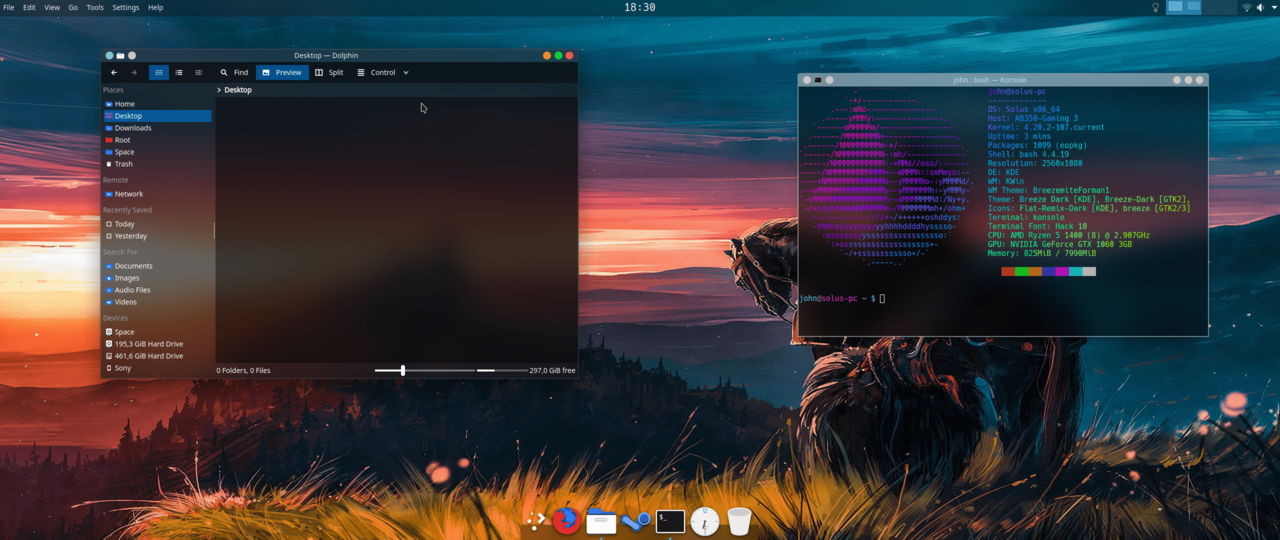The image size is (1280, 540).
Task: Search for Audio Files in sidebar
Action: pos(157,290)
